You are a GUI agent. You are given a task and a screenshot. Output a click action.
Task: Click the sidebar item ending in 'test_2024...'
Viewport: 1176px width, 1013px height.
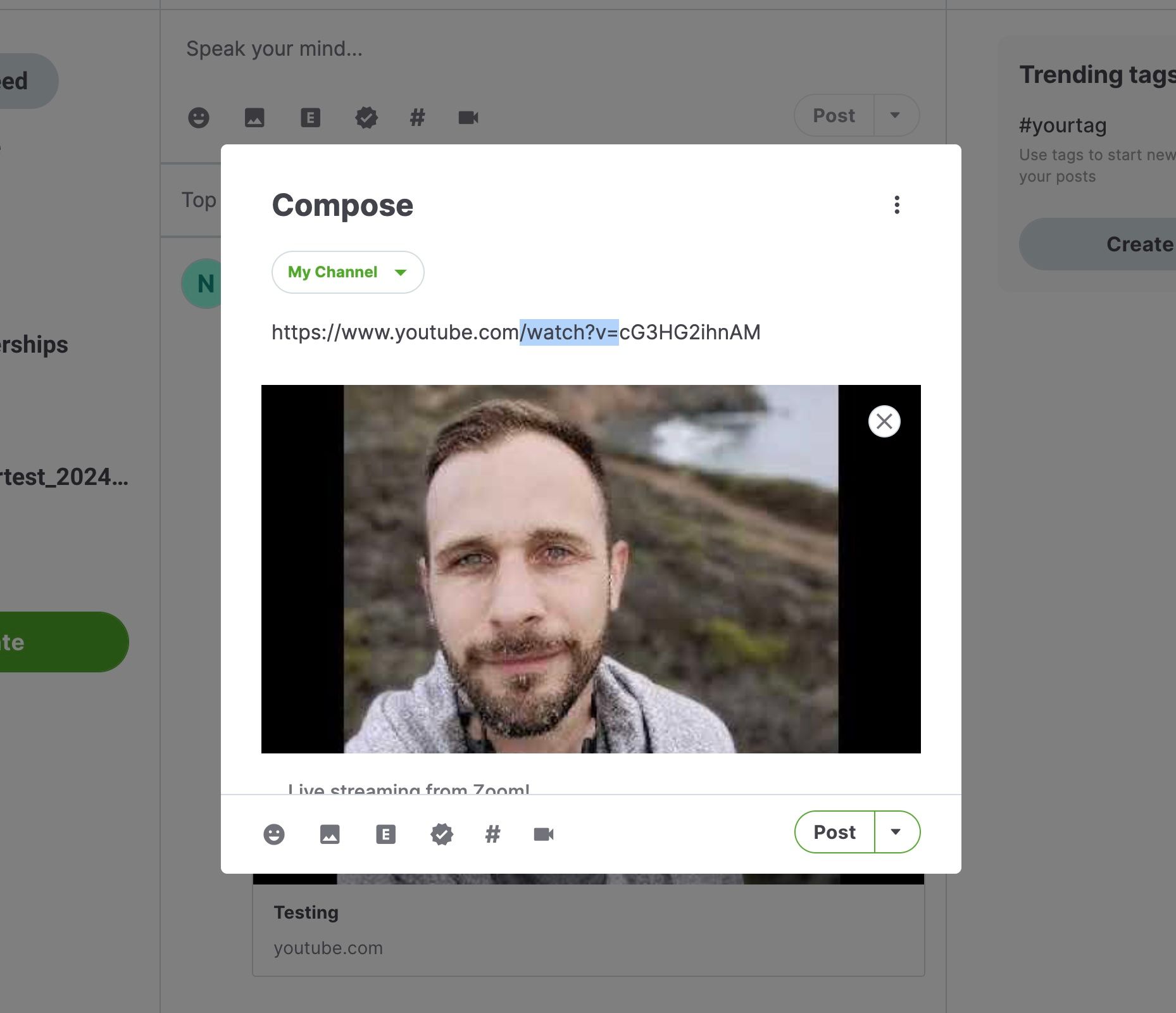(64, 477)
